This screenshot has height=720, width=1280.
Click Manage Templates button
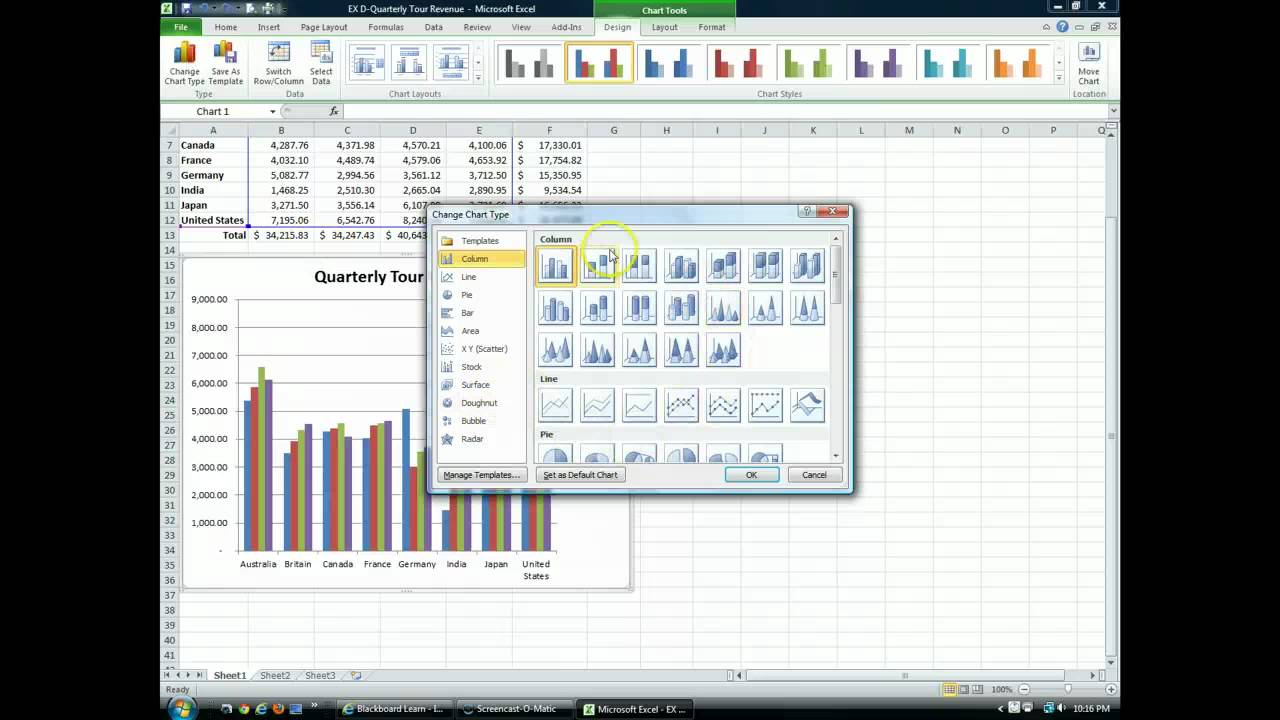coord(481,475)
